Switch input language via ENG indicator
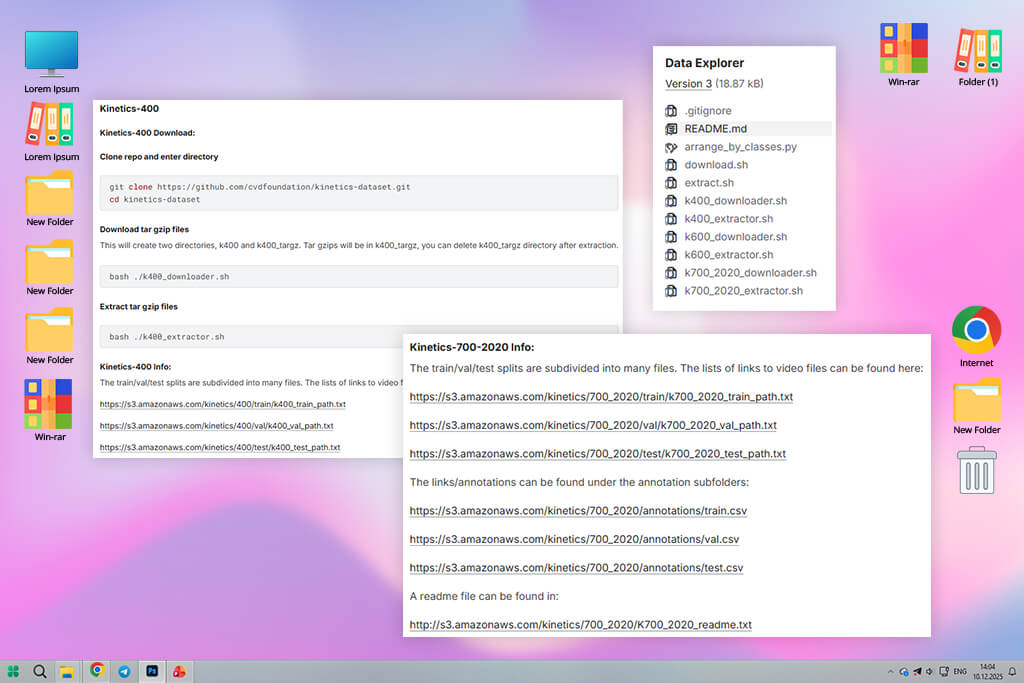Viewport: 1024px width, 683px height. [x=960, y=672]
